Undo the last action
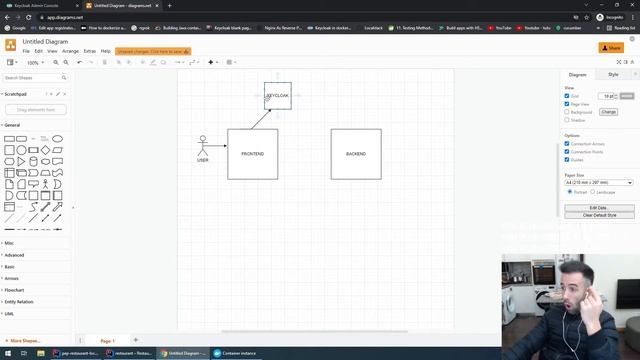This screenshot has width=640, height=360. (x=80, y=62)
